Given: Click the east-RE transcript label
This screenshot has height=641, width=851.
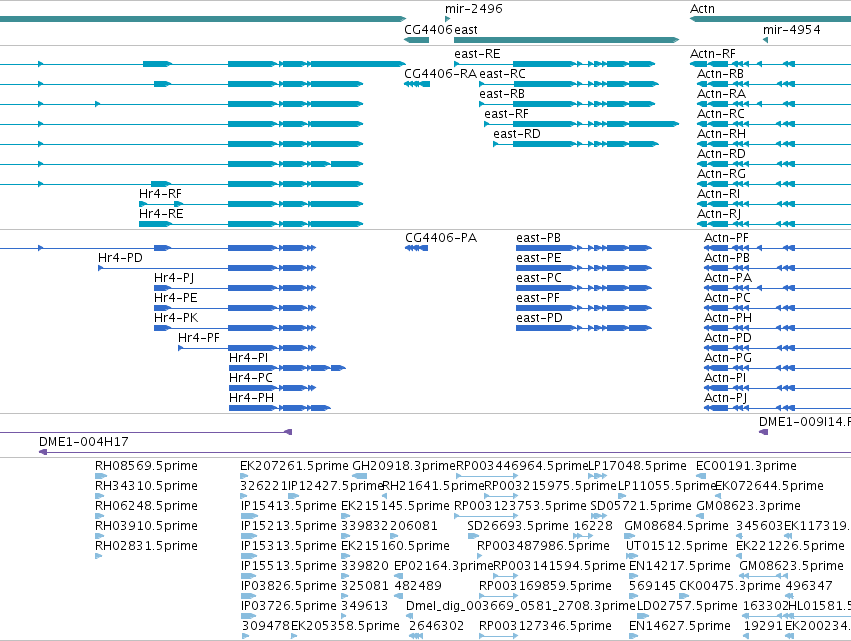Looking at the screenshot, I should [477, 54].
